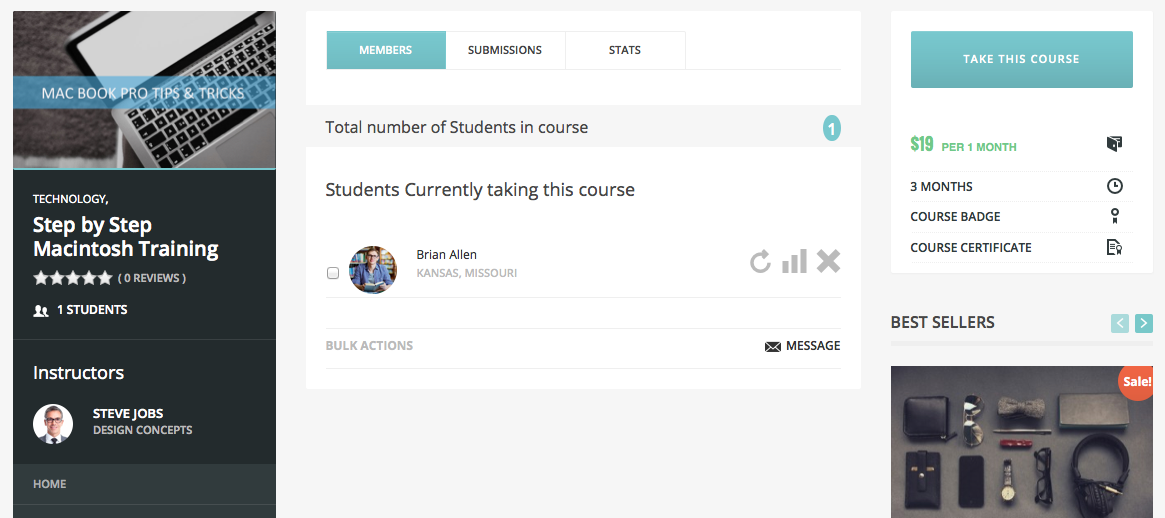
Task: Tick the checkbox next to Brian Allen
Action: coord(333,273)
